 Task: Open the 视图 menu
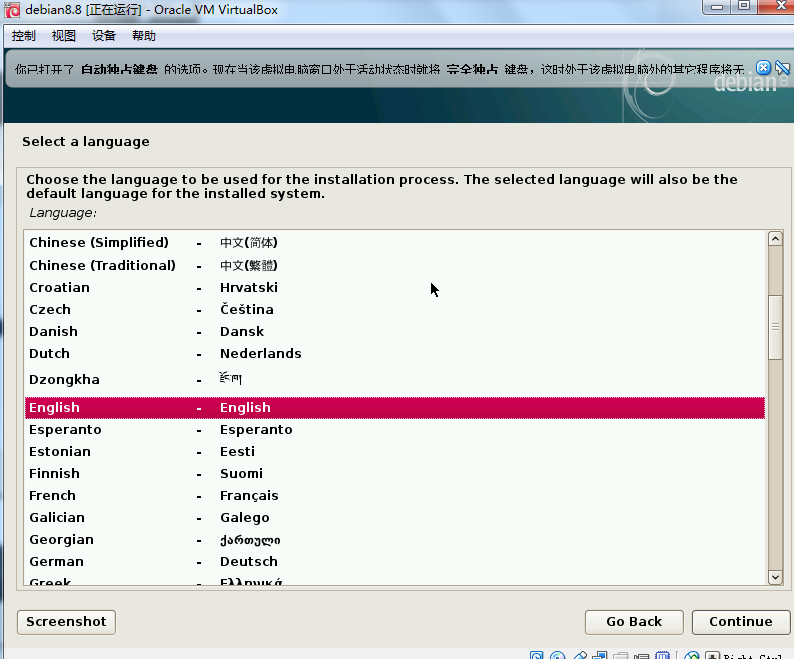point(64,36)
